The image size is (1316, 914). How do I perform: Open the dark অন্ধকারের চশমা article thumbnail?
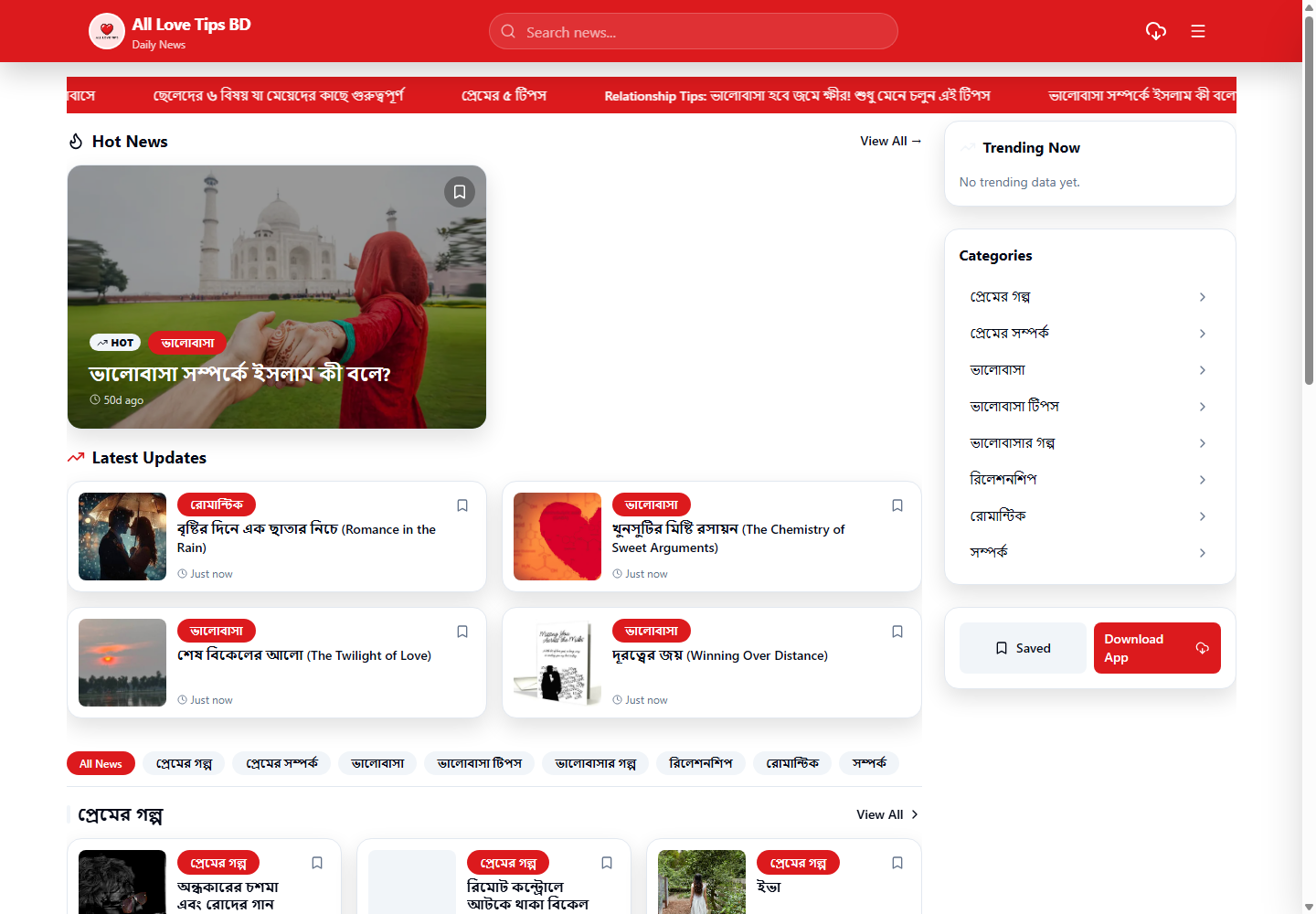(122, 882)
